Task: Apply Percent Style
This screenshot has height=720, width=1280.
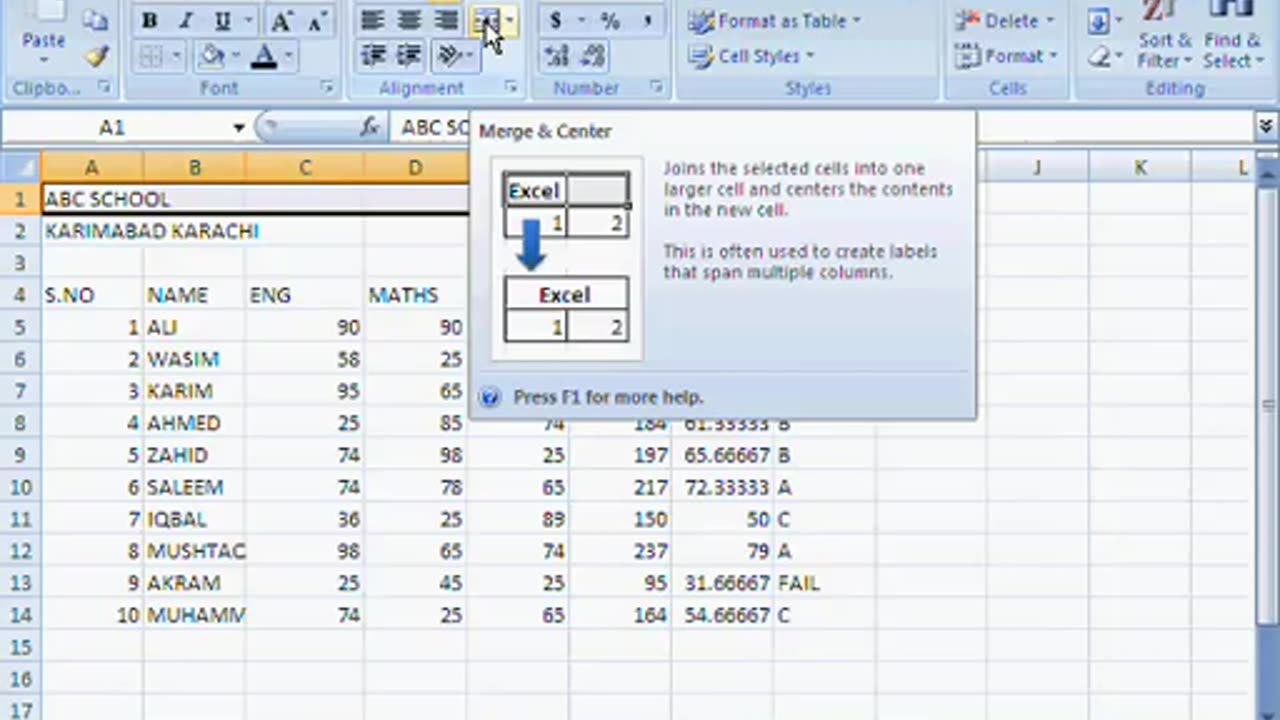Action: point(610,21)
